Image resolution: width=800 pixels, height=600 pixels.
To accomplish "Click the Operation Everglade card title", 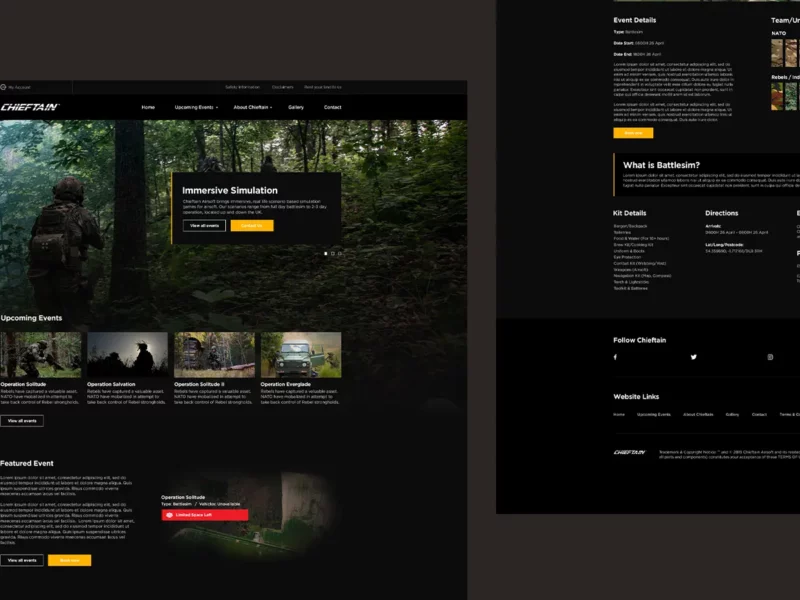I will pos(286,384).
